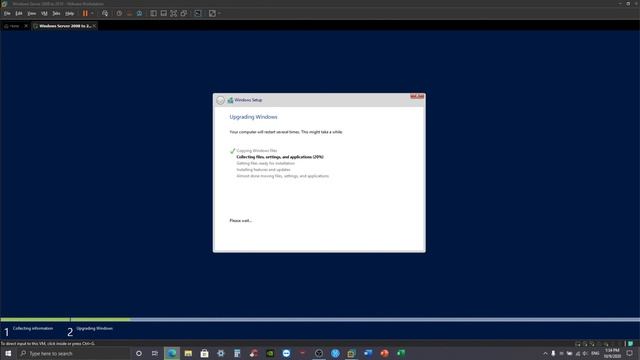The width and height of the screenshot is (640, 360).
Task: Click the back arrow in Windows Setup
Action: (x=220, y=100)
